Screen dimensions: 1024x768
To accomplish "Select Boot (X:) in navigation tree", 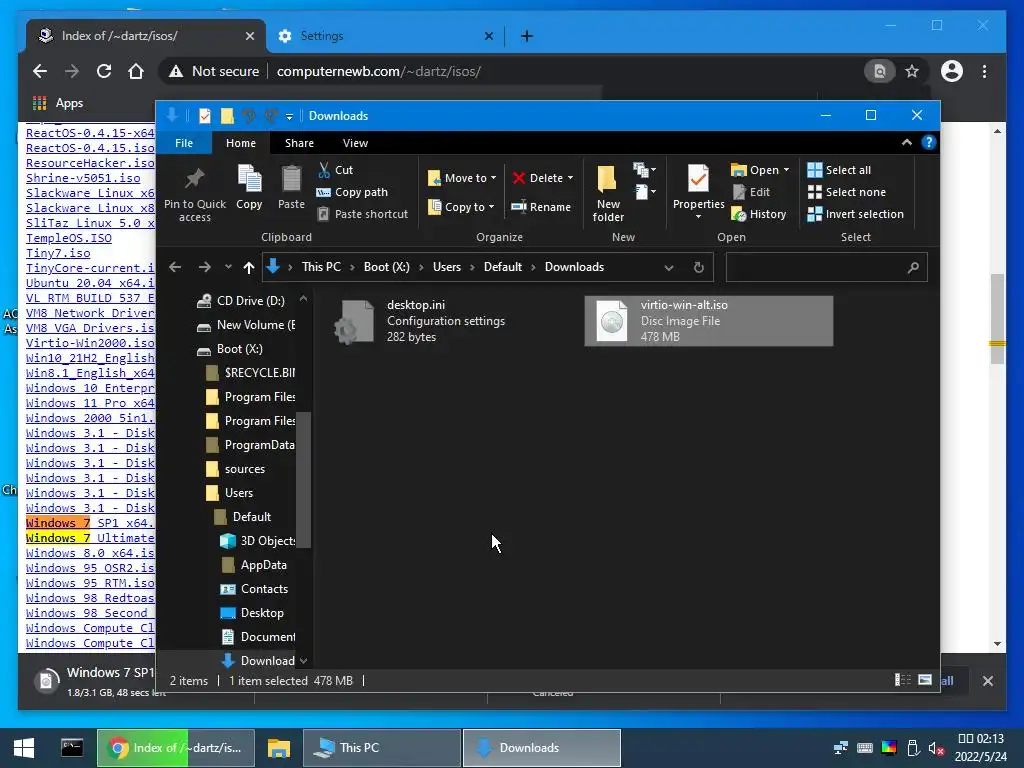I will pos(231,349).
